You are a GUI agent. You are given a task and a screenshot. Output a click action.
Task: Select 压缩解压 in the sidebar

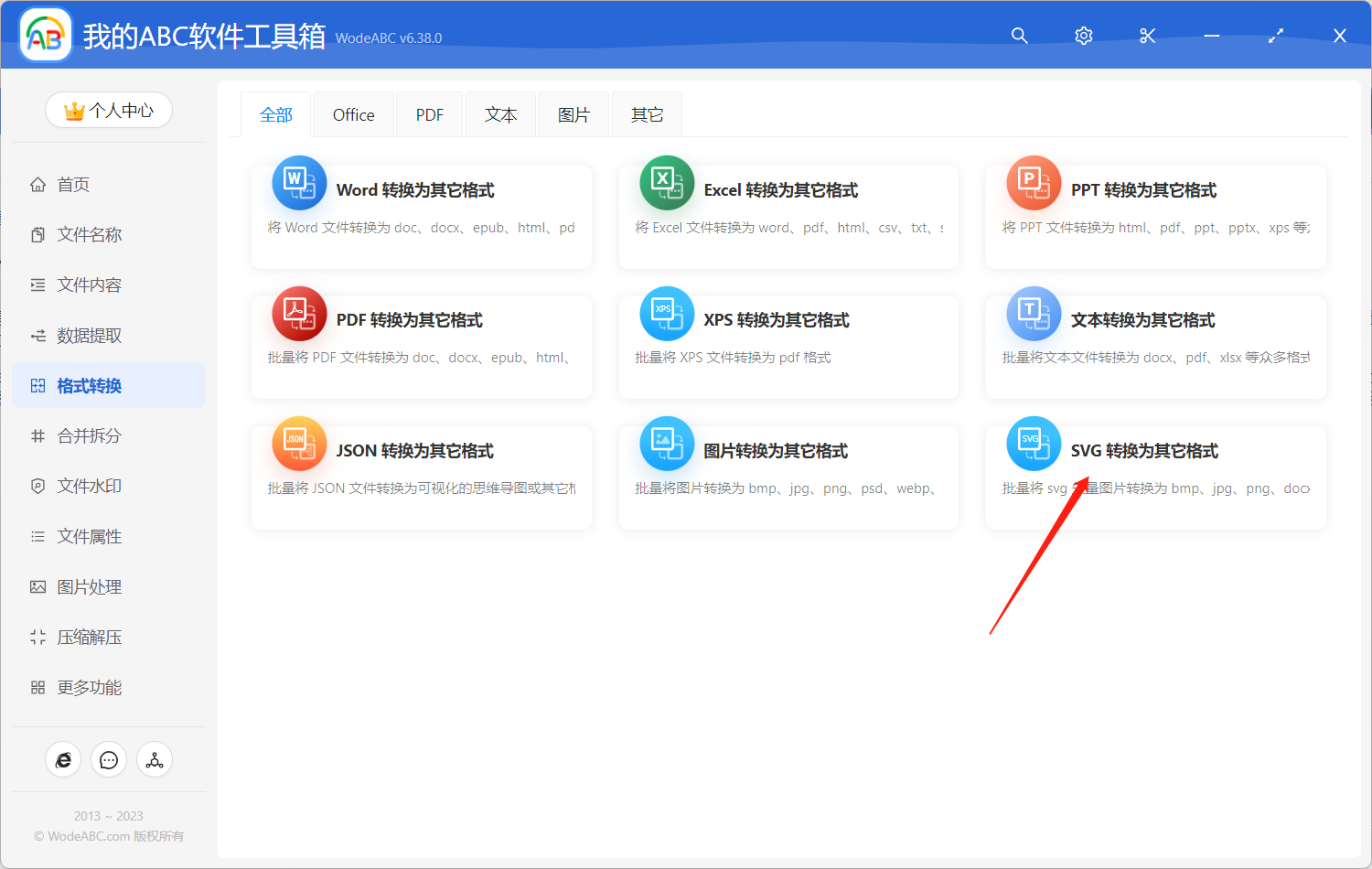coord(91,637)
